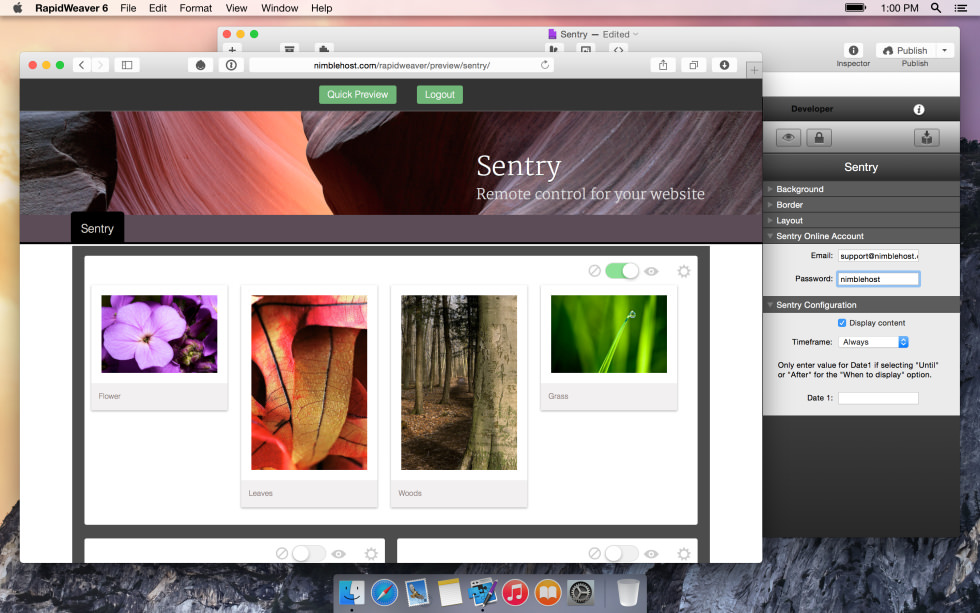Open the Help menu
Viewport: 980px width, 613px height.
pos(321,8)
